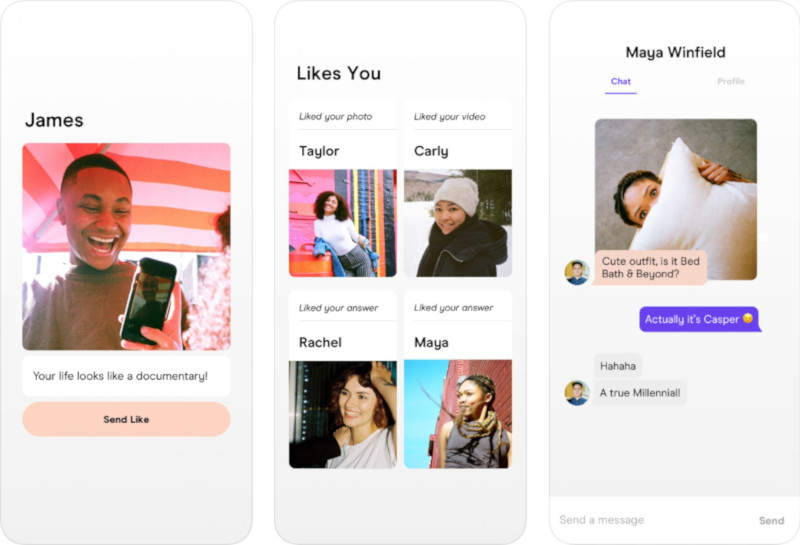Switch to the Profile tab
This screenshot has height=545, width=800.
click(731, 81)
